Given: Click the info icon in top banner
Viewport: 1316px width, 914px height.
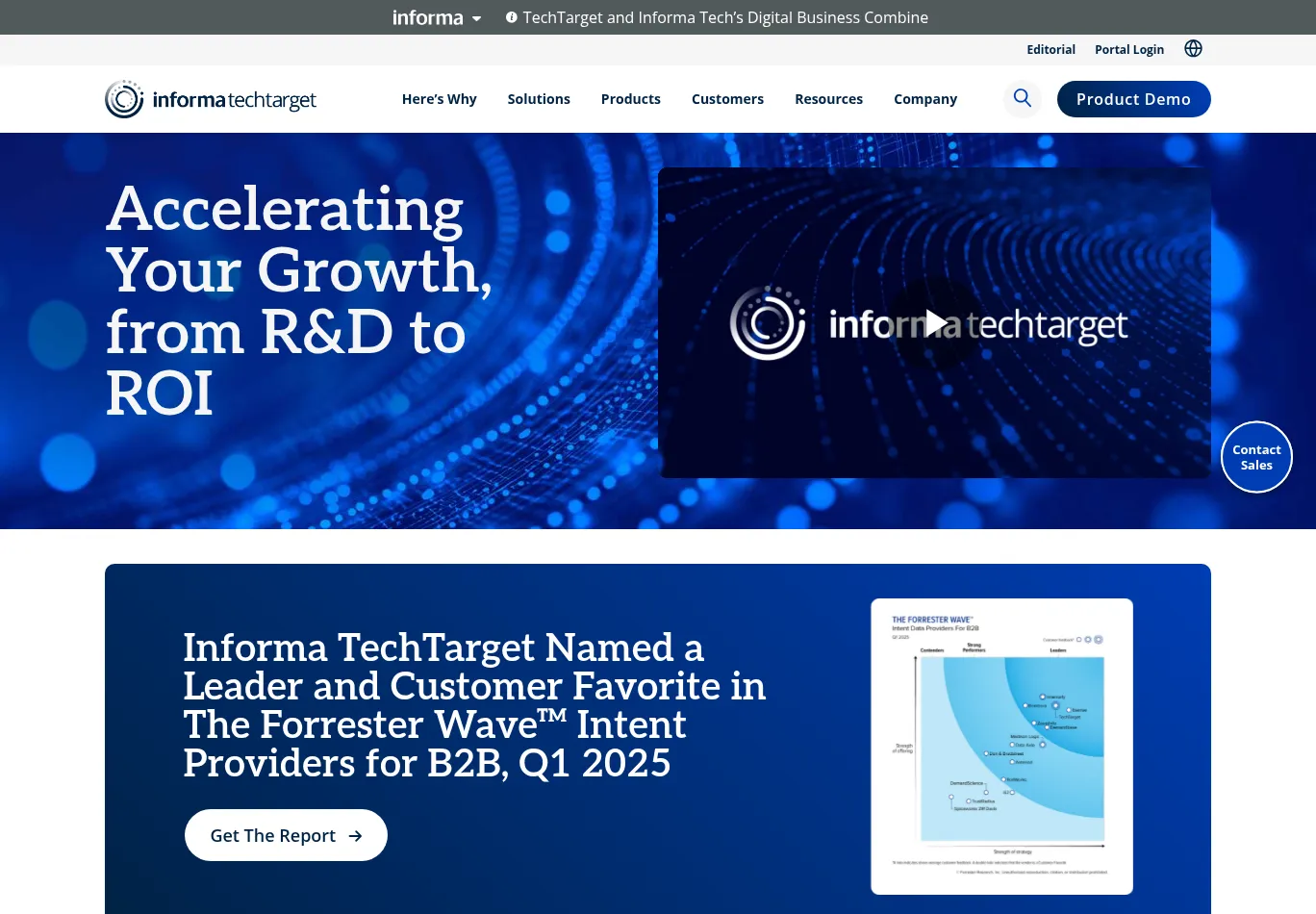Looking at the screenshot, I should (512, 17).
